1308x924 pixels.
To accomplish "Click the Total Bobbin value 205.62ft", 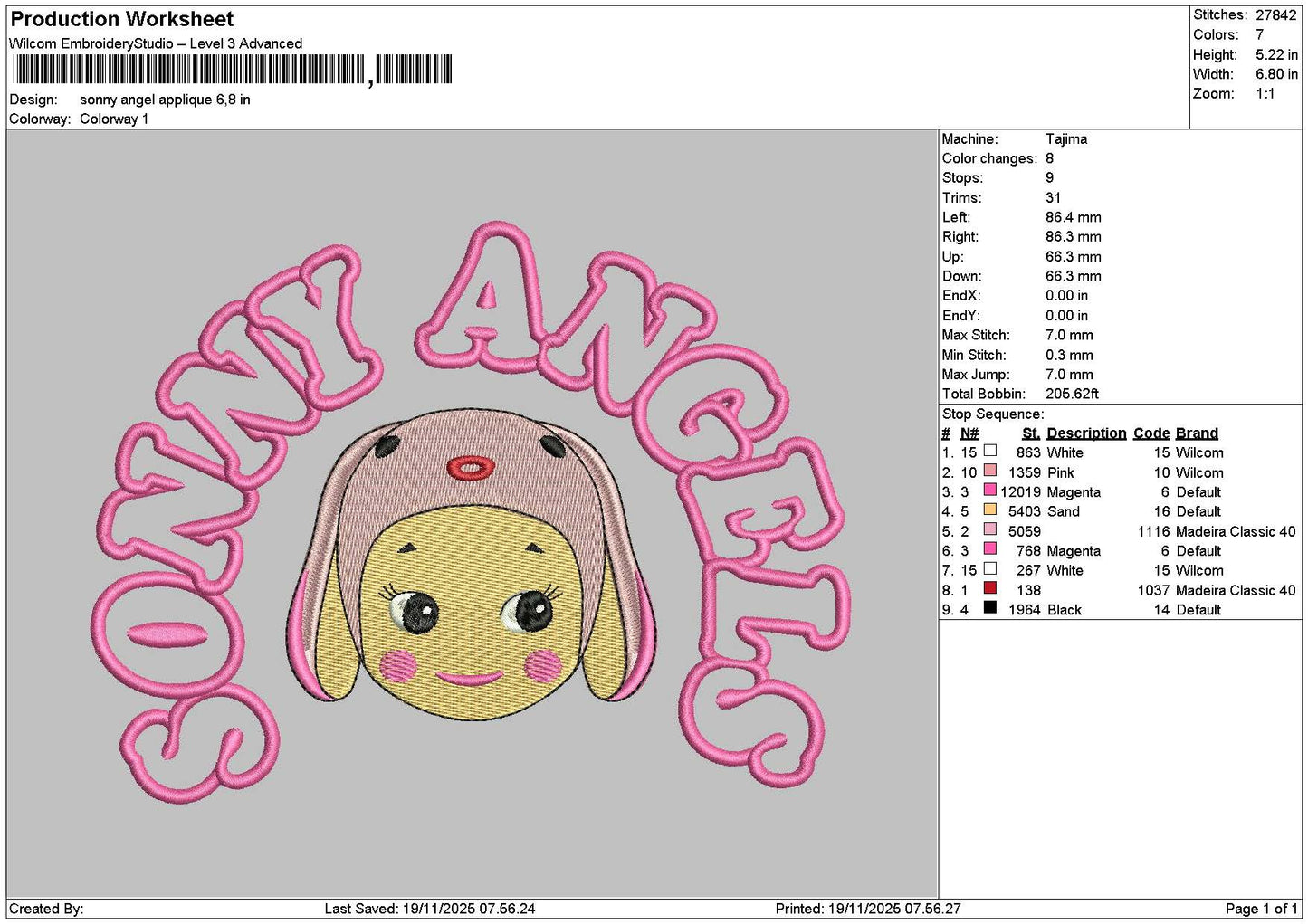I will (1073, 395).
